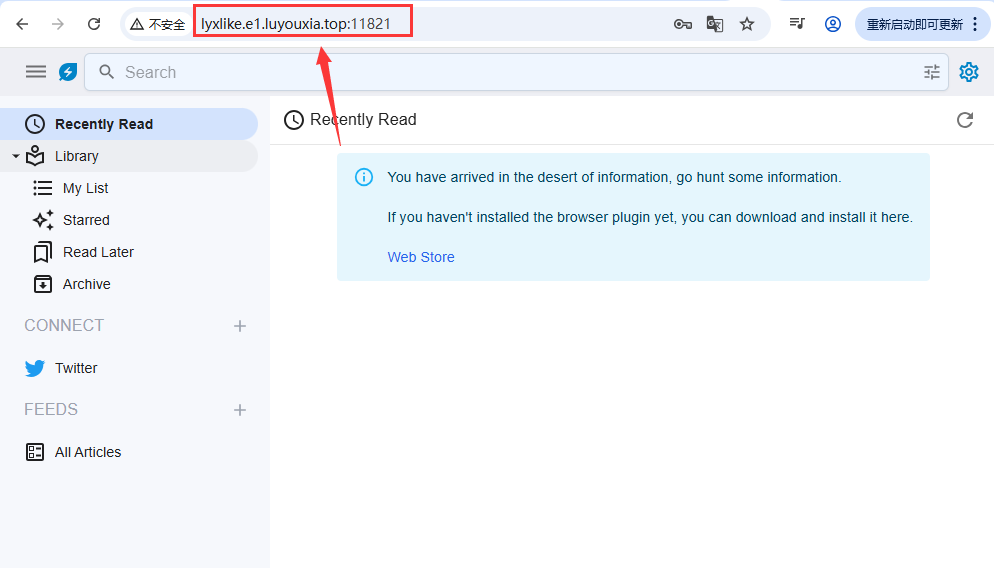The width and height of the screenshot is (994, 568).
Task: Open search filter options sliders icon
Action: click(931, 72)
